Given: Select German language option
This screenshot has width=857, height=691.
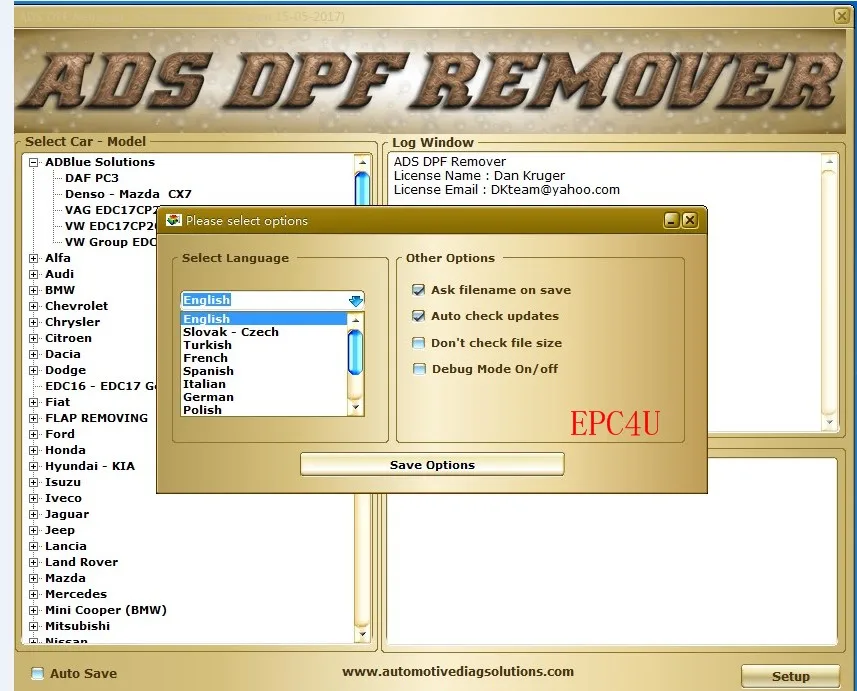Looking at the screenshot, I should click(263, 397).
